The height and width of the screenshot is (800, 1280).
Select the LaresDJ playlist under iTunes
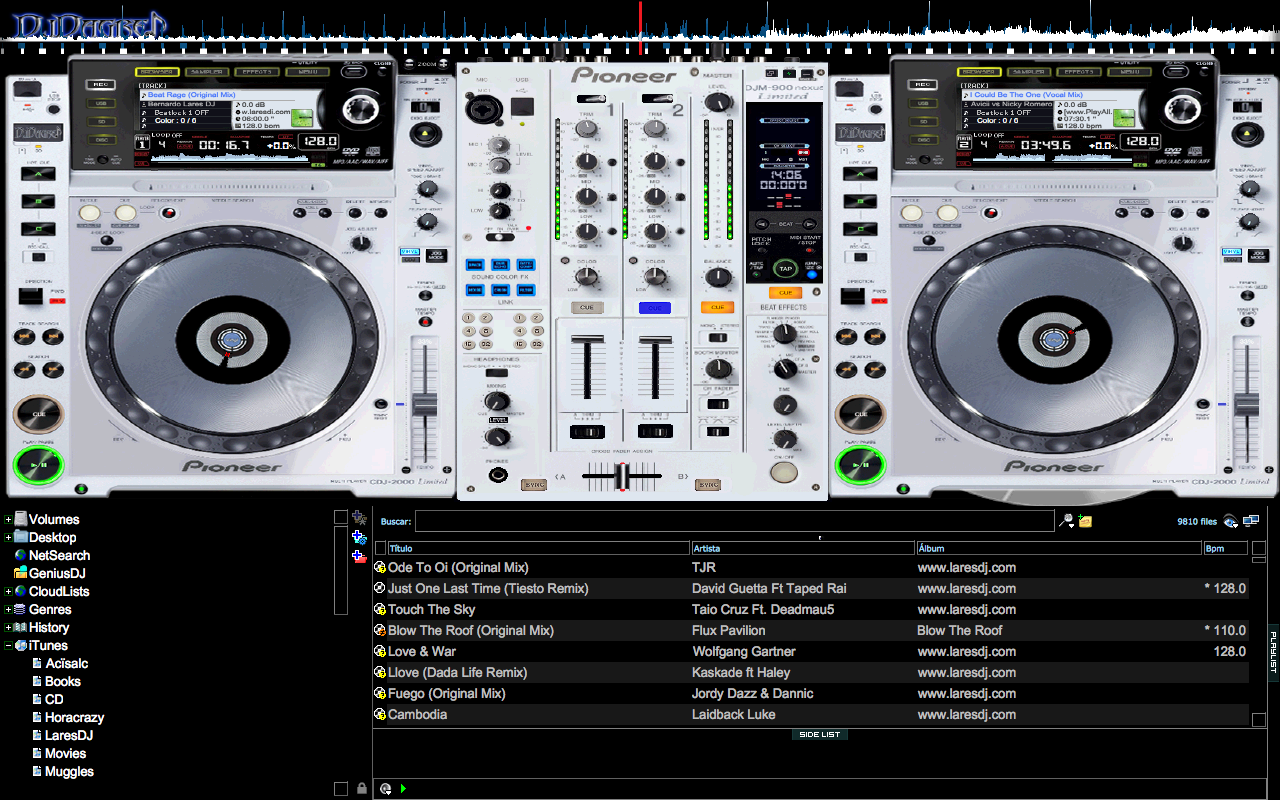pos(69,736)
